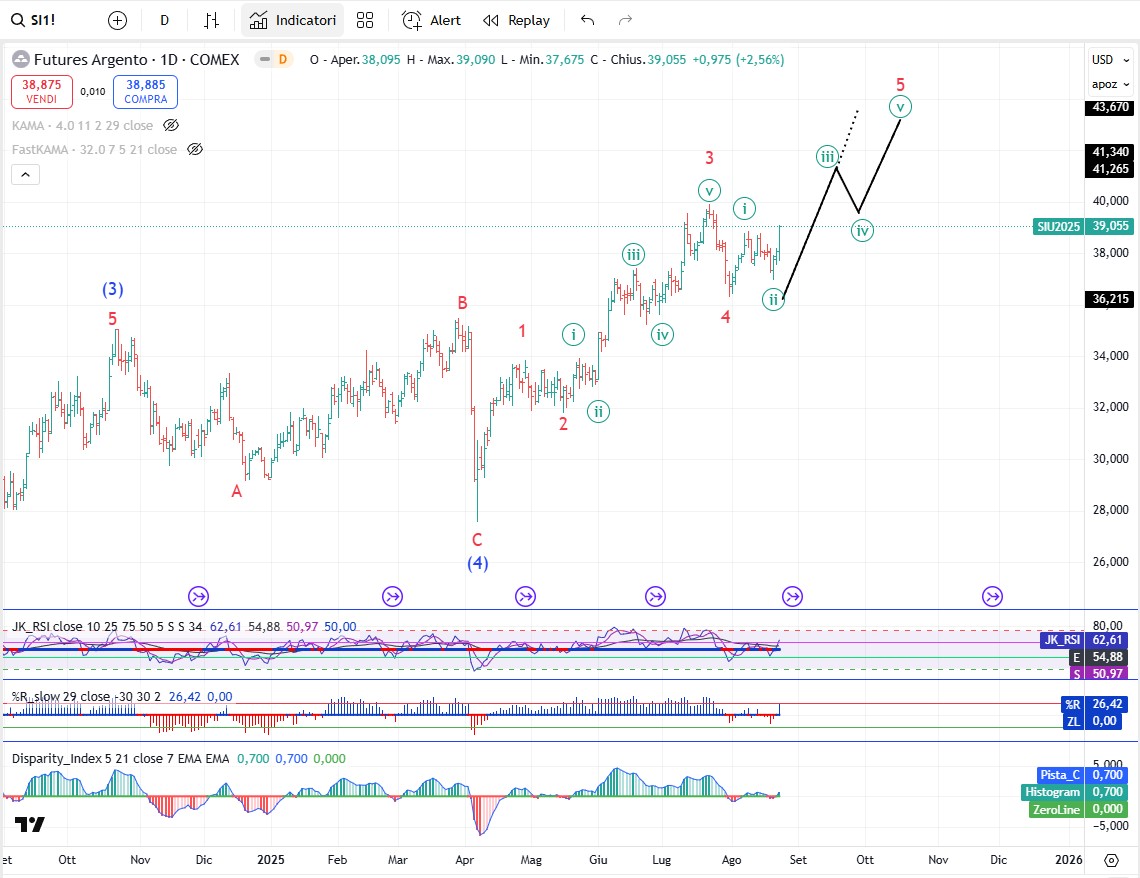Image resolution: width=1140 pixels, height=878 pixels.
Task: Collapse the indicator legend chevron
Action: point(26,175)
